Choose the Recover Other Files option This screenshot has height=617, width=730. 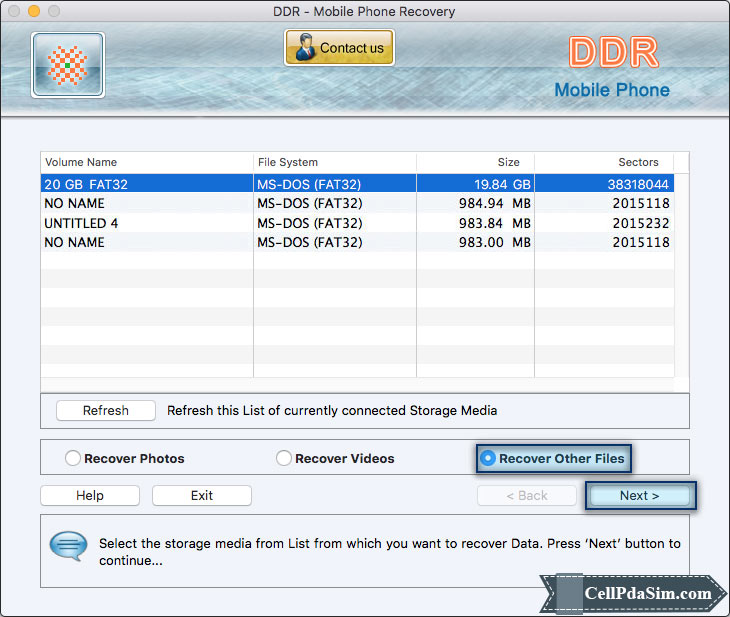tap(554, 459)
